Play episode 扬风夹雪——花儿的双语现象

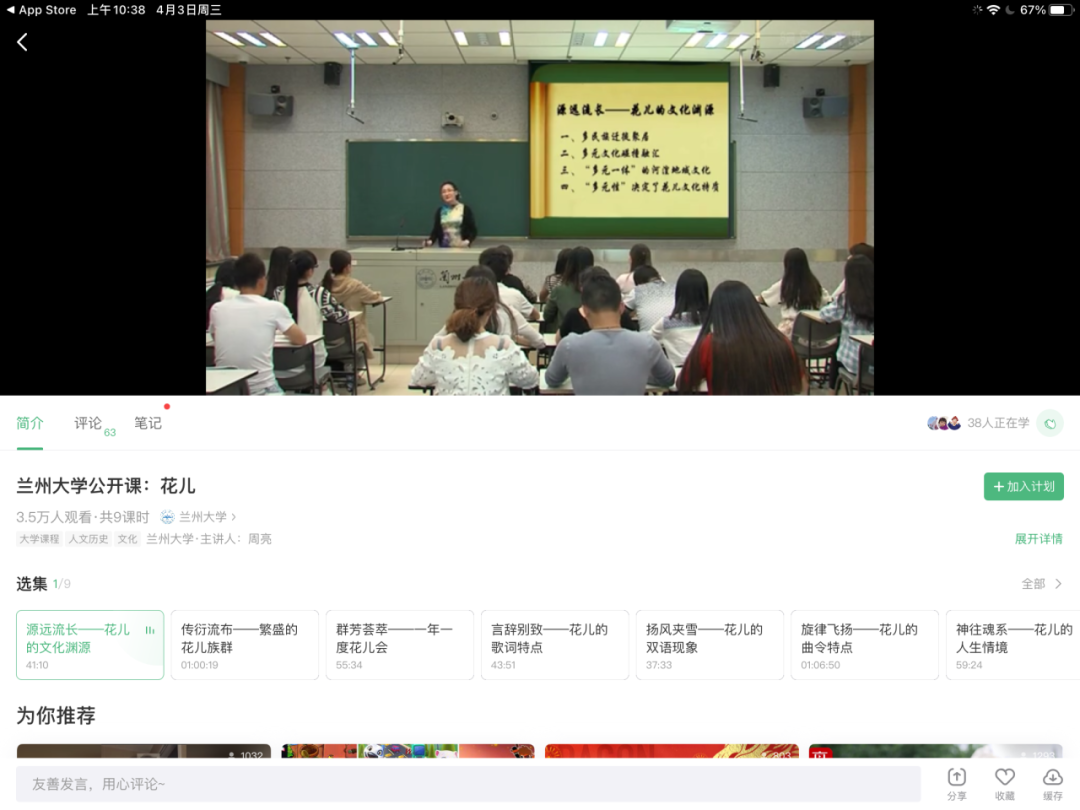coord(709,645)
